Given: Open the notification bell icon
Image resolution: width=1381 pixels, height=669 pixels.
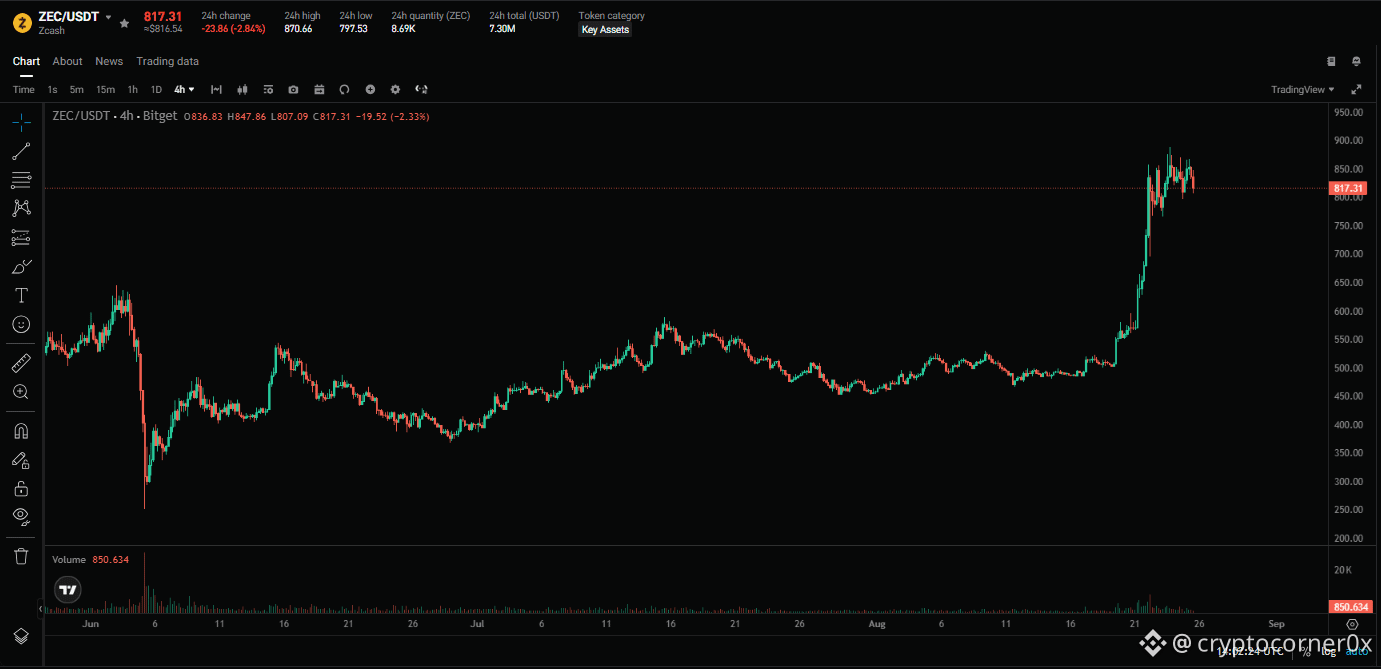Looking at the screenshot, I should pyautogui.click(x=1356, y=61).
